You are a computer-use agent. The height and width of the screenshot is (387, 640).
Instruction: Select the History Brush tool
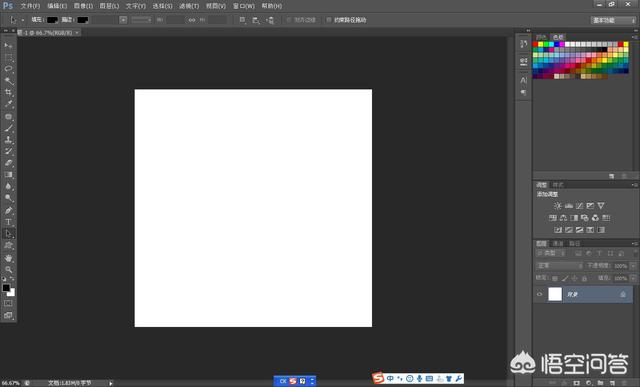(8, 151)
